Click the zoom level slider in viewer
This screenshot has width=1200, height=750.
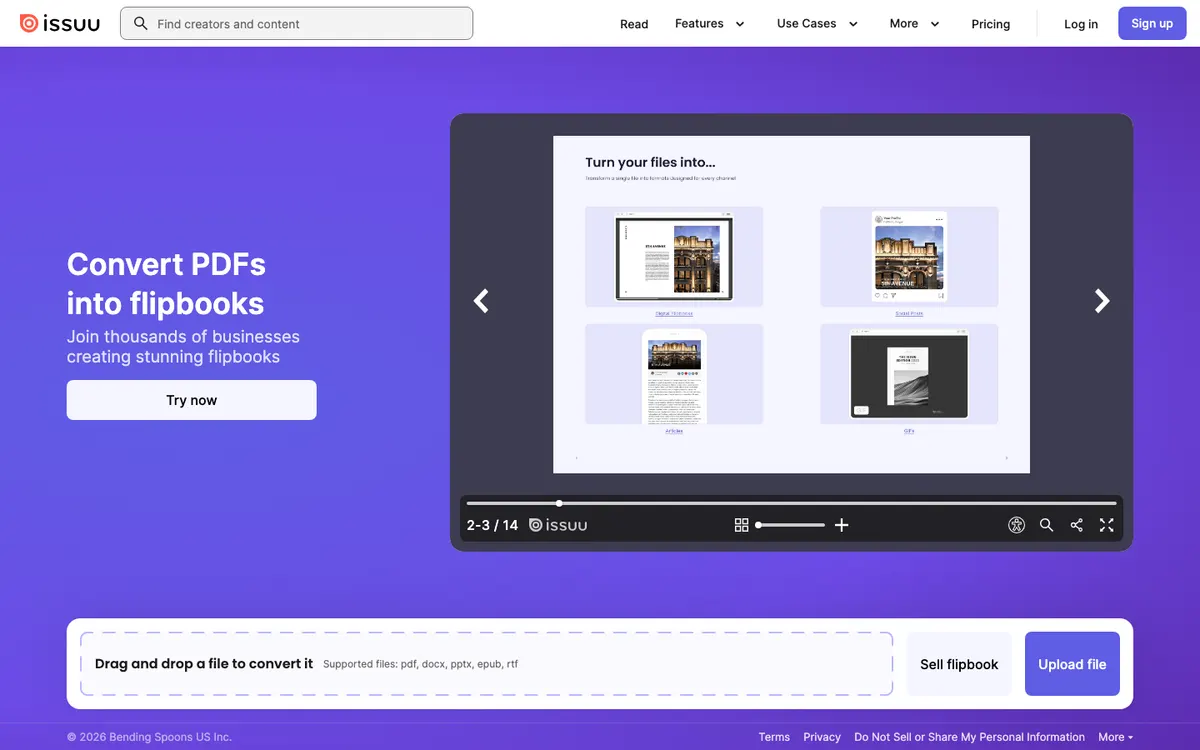click(791, 525)
